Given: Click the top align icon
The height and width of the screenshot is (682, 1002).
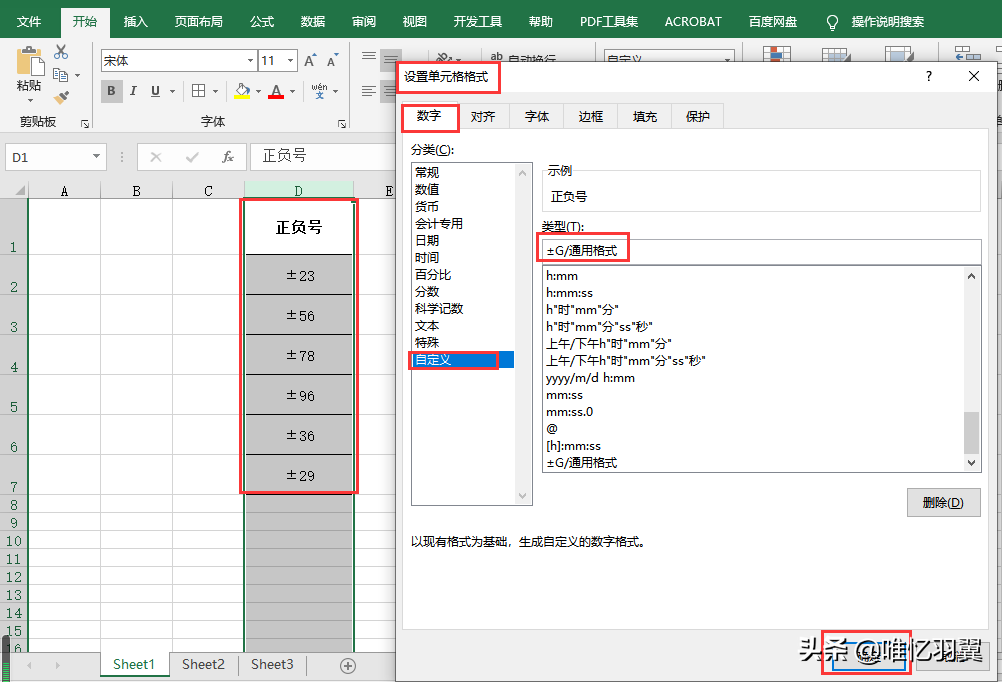Looking at the screenshot, I should [369, 56].
